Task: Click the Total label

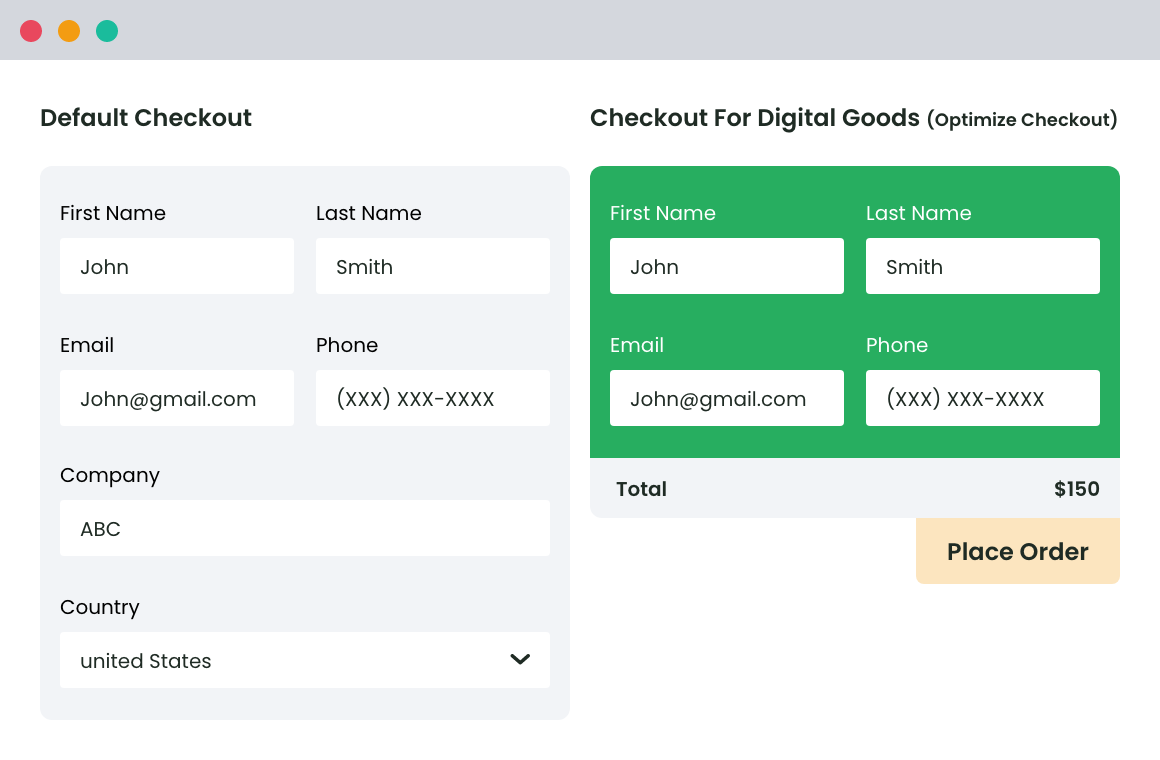Action: (641, 489)
